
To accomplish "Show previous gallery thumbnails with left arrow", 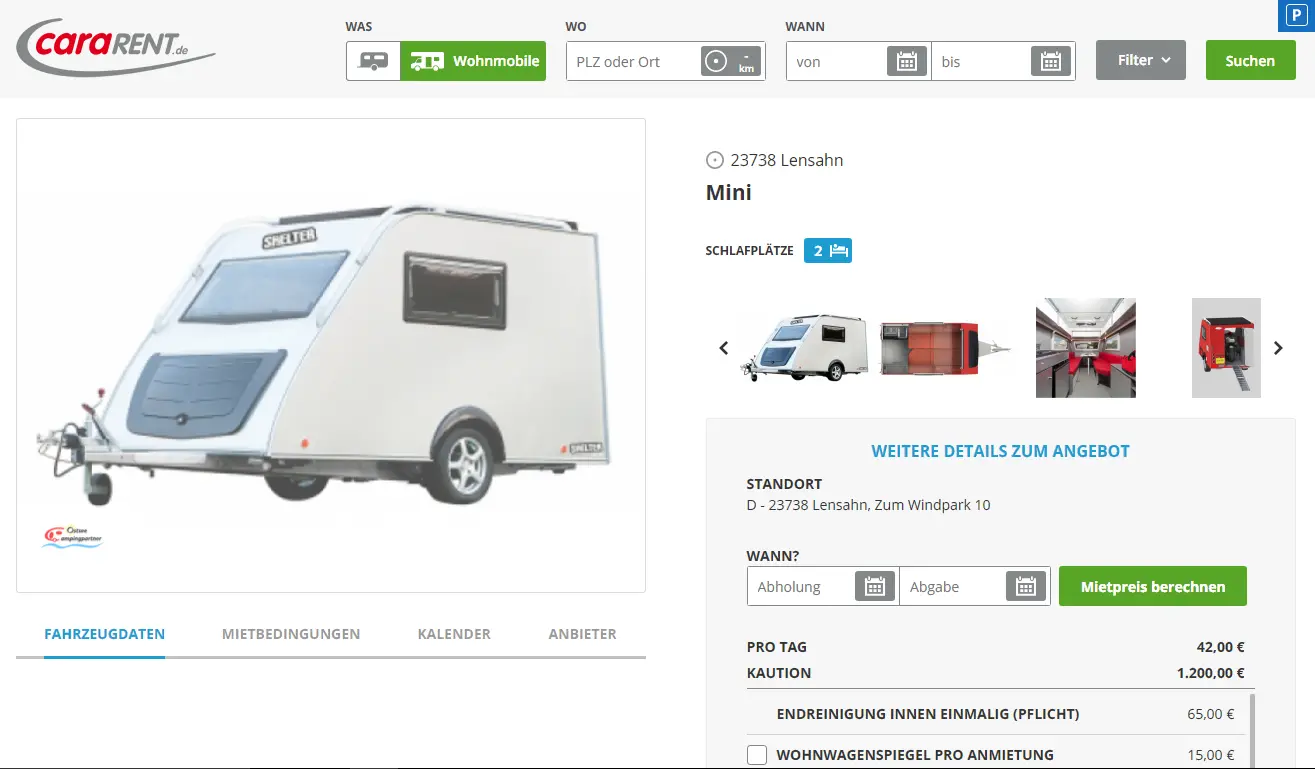I will point(724,348).
